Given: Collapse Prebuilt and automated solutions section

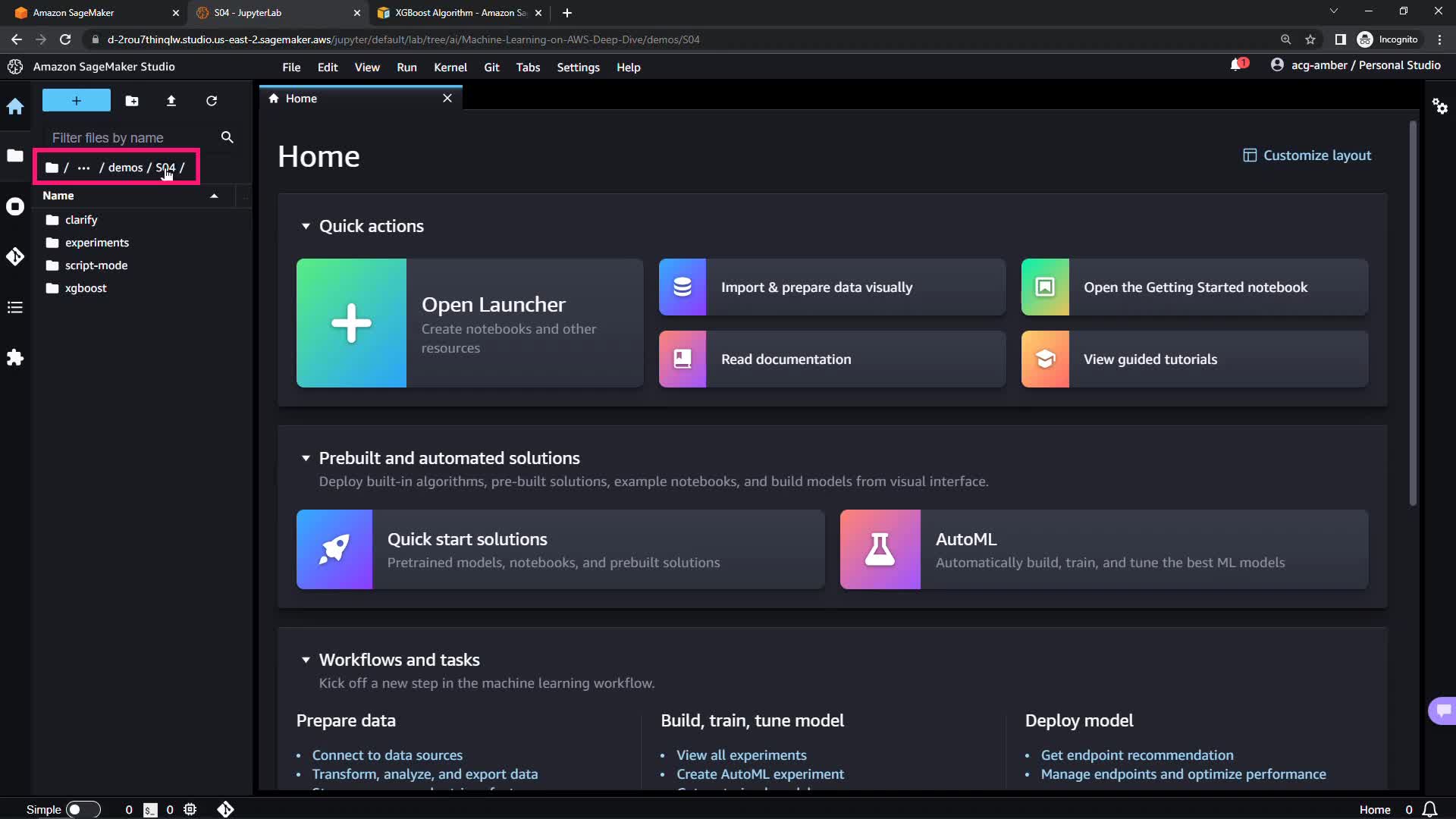Looking at the screenshot, I should tap(306, 458).
